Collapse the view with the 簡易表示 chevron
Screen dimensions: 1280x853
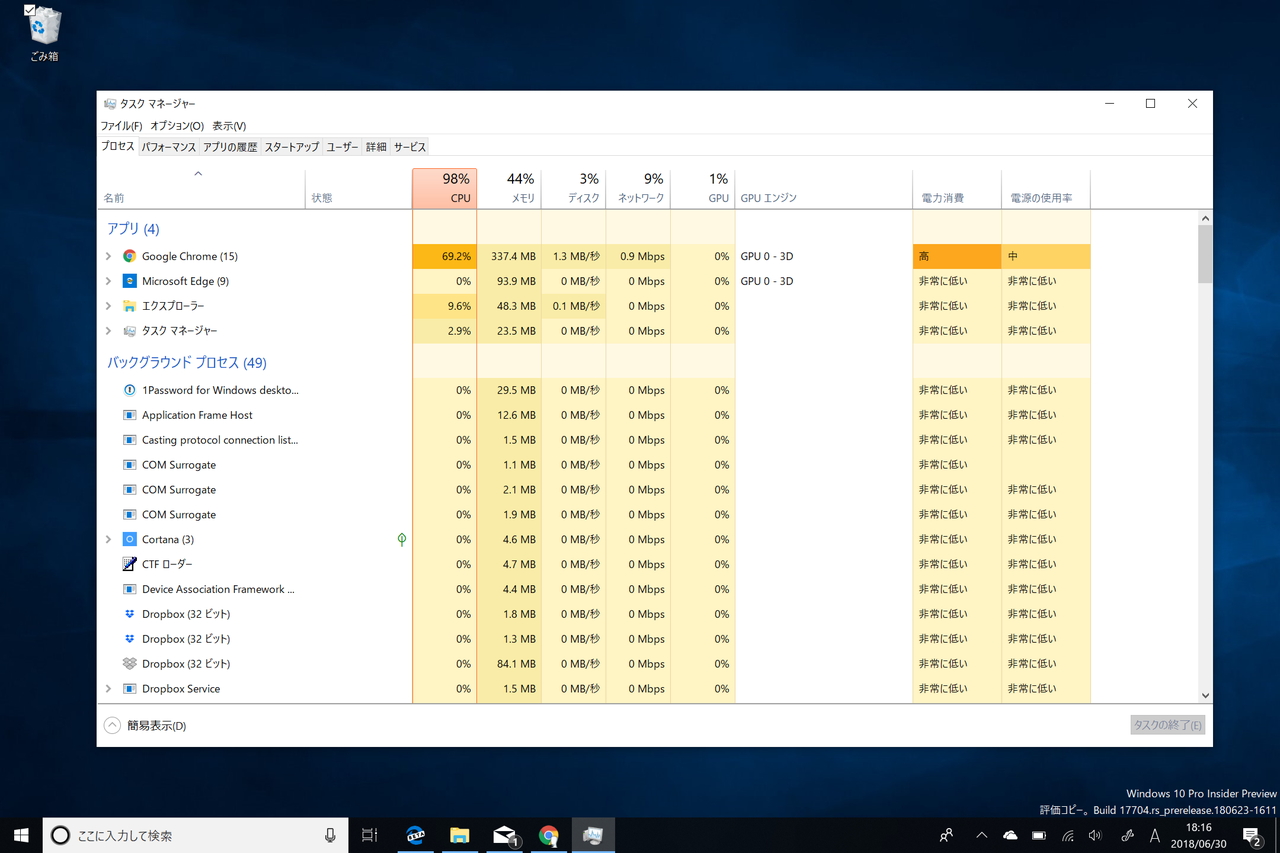pyautogui.click(x=110, y=725)
